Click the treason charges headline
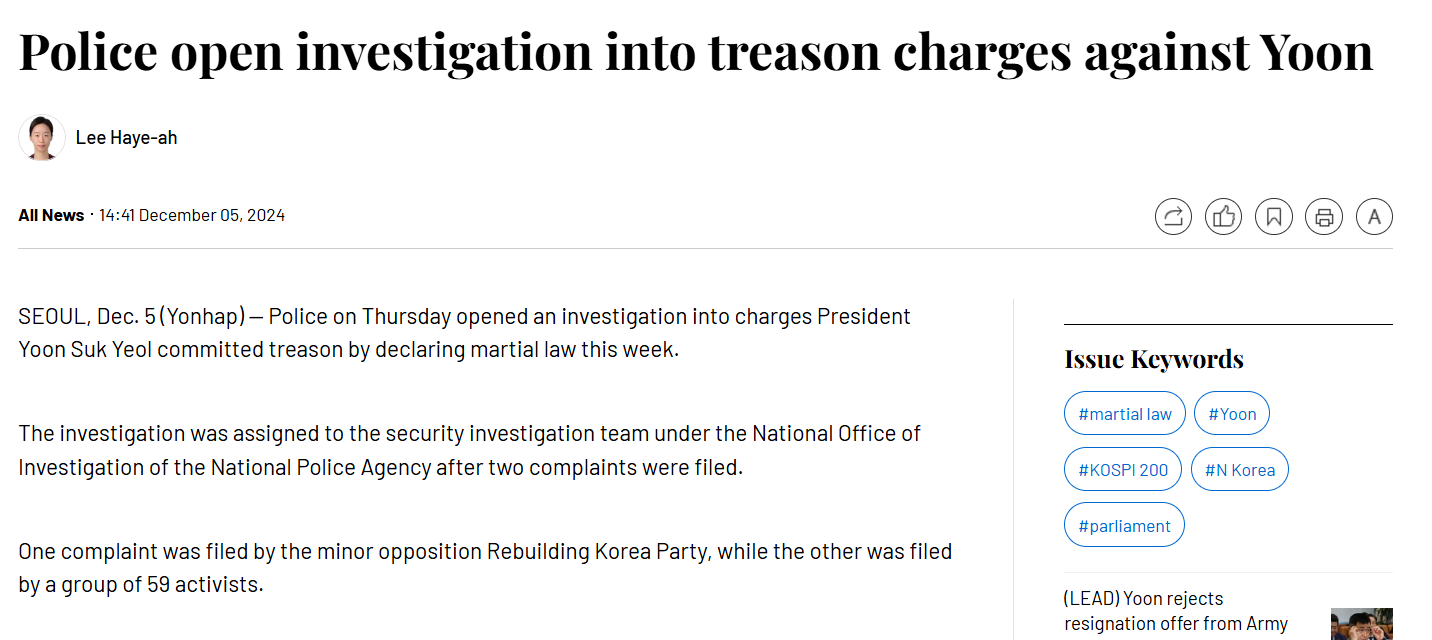This screenshot has width=1432, height=640. [695, 52]
